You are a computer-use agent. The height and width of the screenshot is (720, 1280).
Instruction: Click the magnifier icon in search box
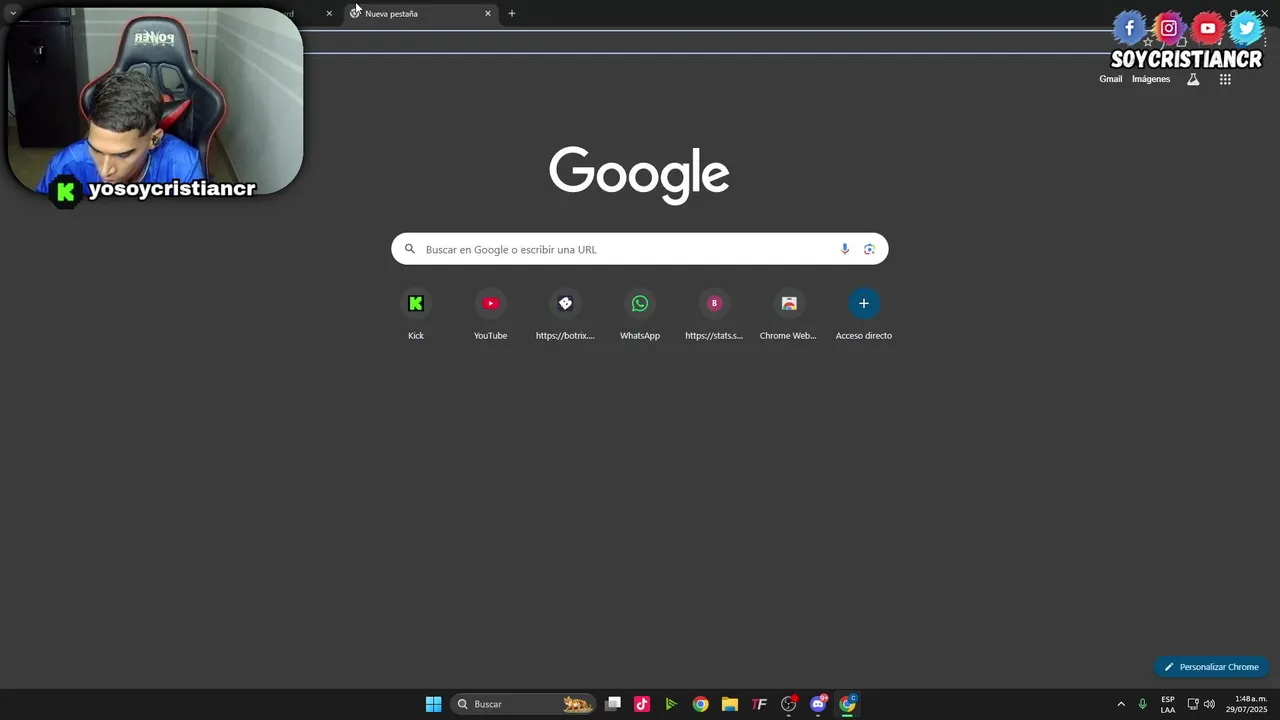(x=409, y=249)
